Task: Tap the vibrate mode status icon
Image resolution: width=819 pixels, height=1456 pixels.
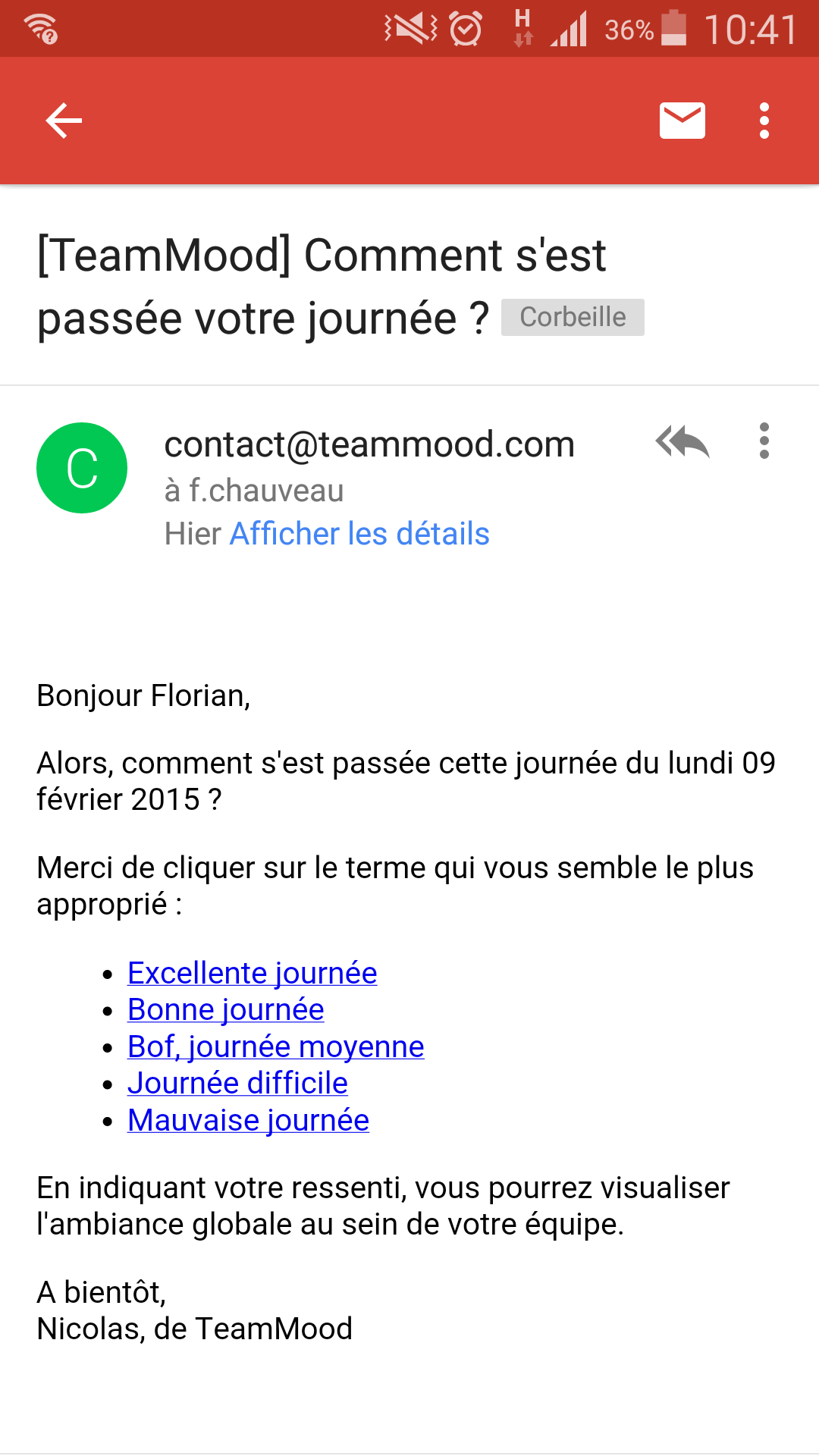Action: click(410, 29)
